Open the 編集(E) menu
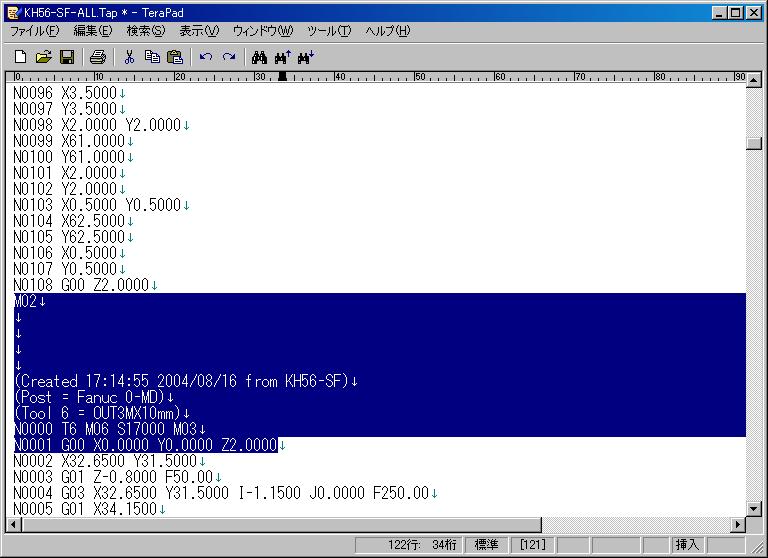 point(93,31)
